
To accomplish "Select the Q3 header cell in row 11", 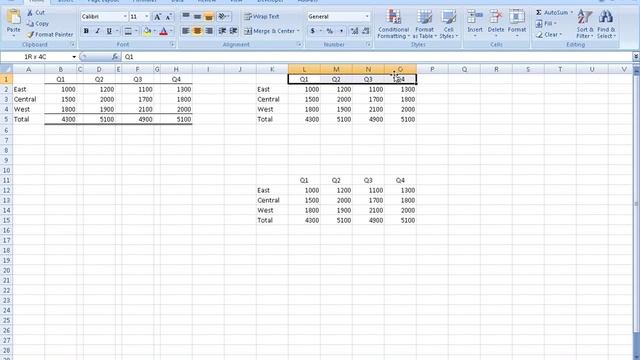I will [368, 180].
